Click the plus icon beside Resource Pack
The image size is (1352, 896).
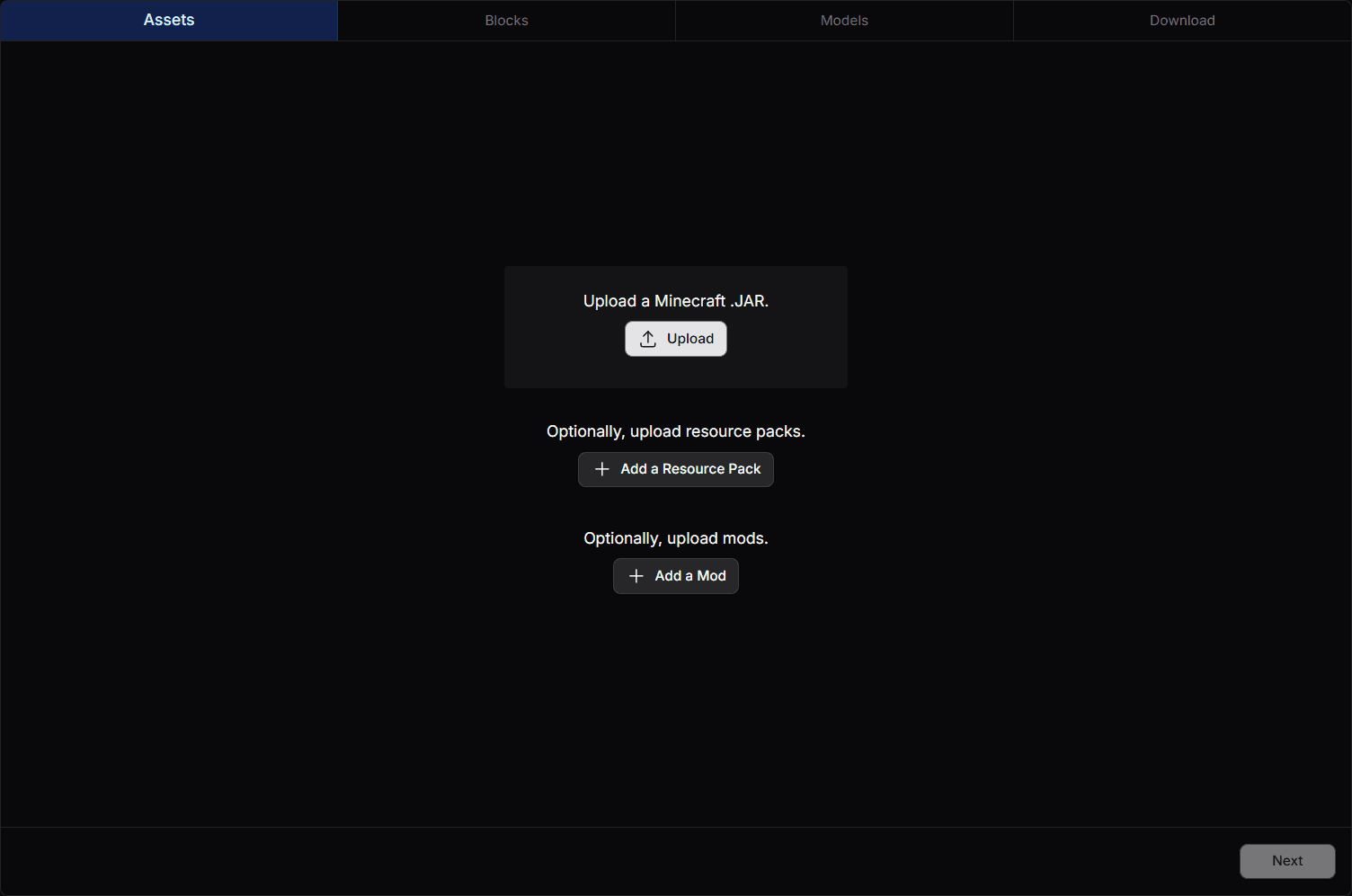pos(602,469)
